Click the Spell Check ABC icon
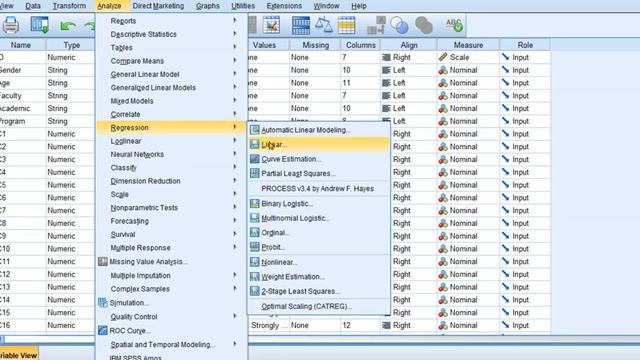This screenshot has width=640, height=360. click(x=454, y=25)
